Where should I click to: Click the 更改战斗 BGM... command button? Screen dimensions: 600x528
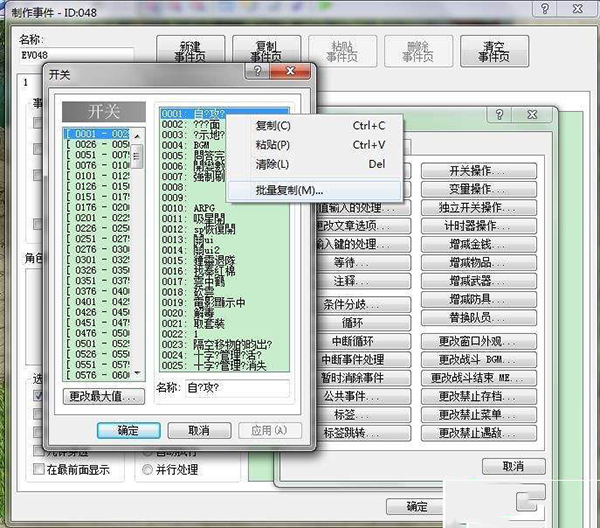tap(479, 359)
